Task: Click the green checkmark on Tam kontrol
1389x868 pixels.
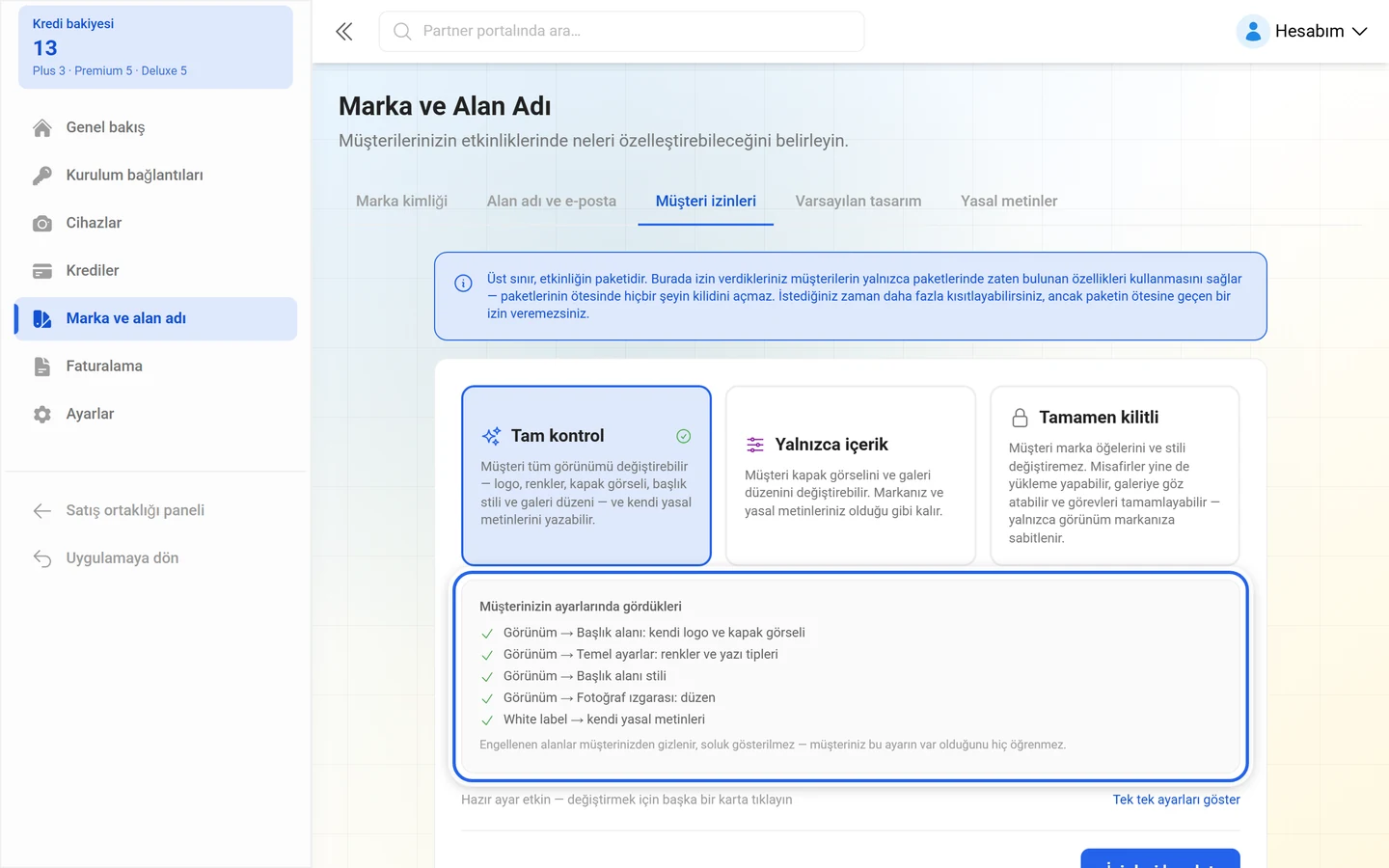Action: point(684,436)
